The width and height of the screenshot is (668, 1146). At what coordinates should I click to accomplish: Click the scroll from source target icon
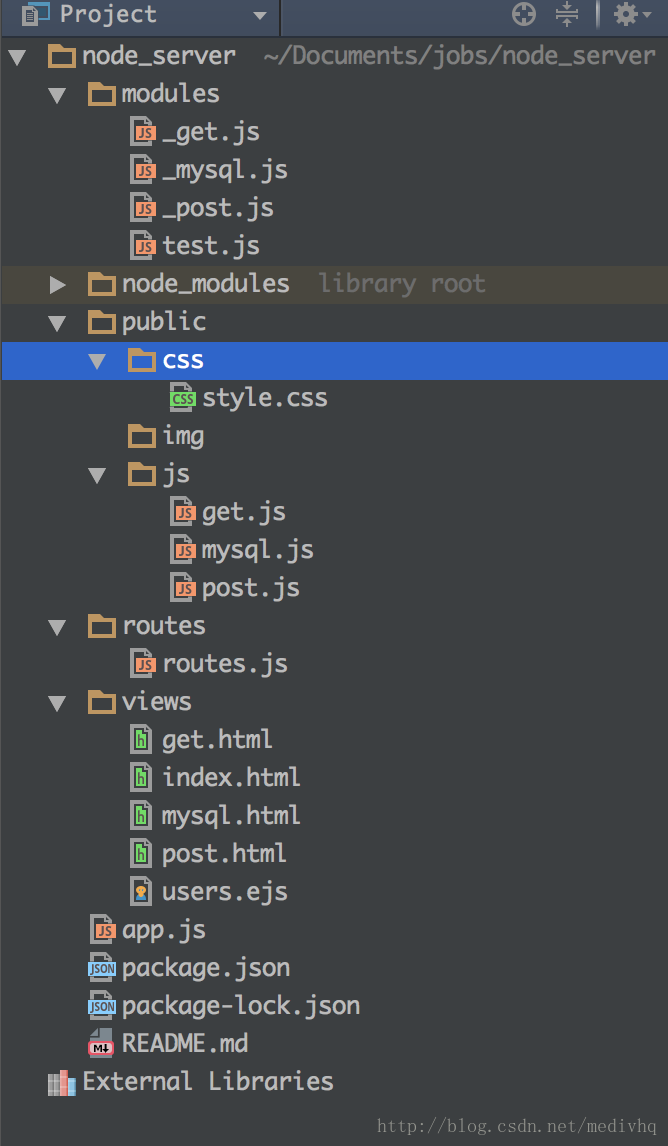click(524, 14)
